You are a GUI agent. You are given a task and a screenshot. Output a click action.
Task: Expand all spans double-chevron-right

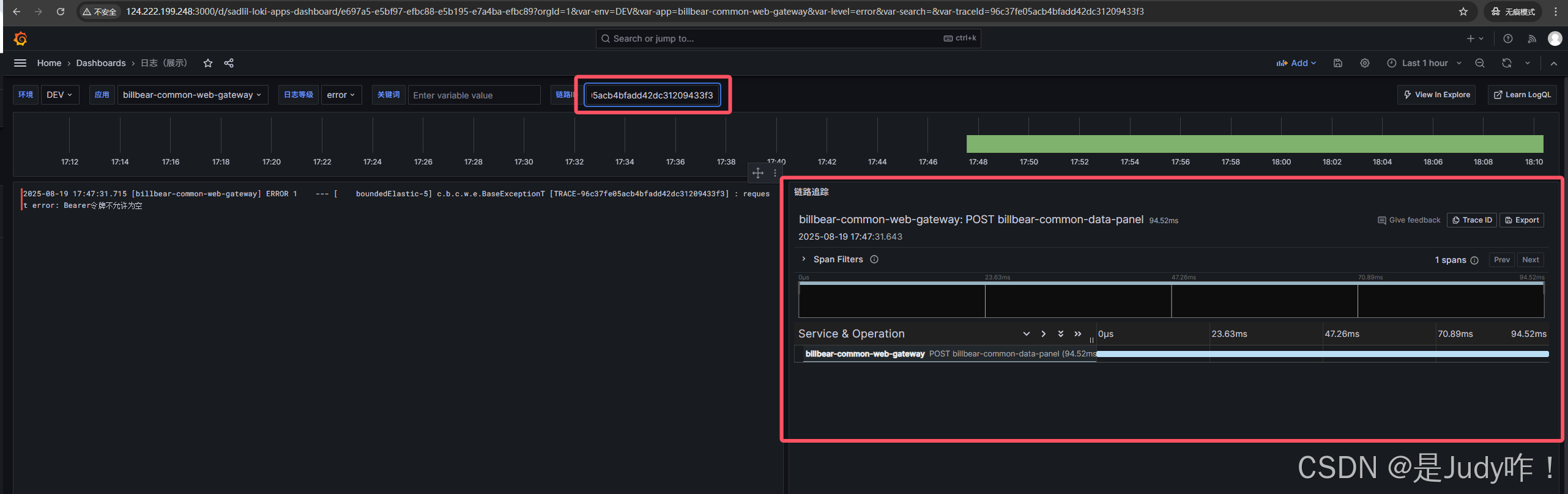click(x=1078, y=334)
